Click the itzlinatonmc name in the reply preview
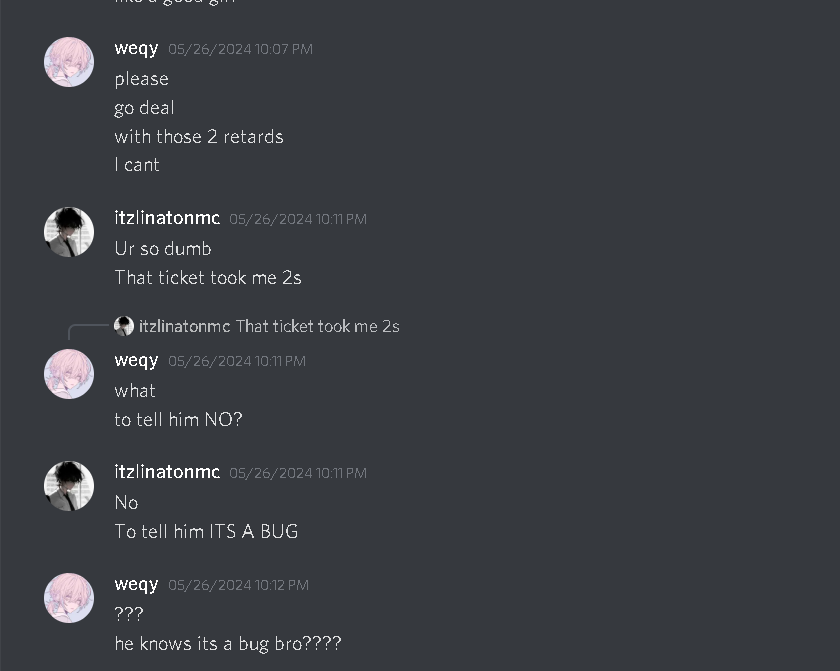840x671 pixels. point(184,326)
